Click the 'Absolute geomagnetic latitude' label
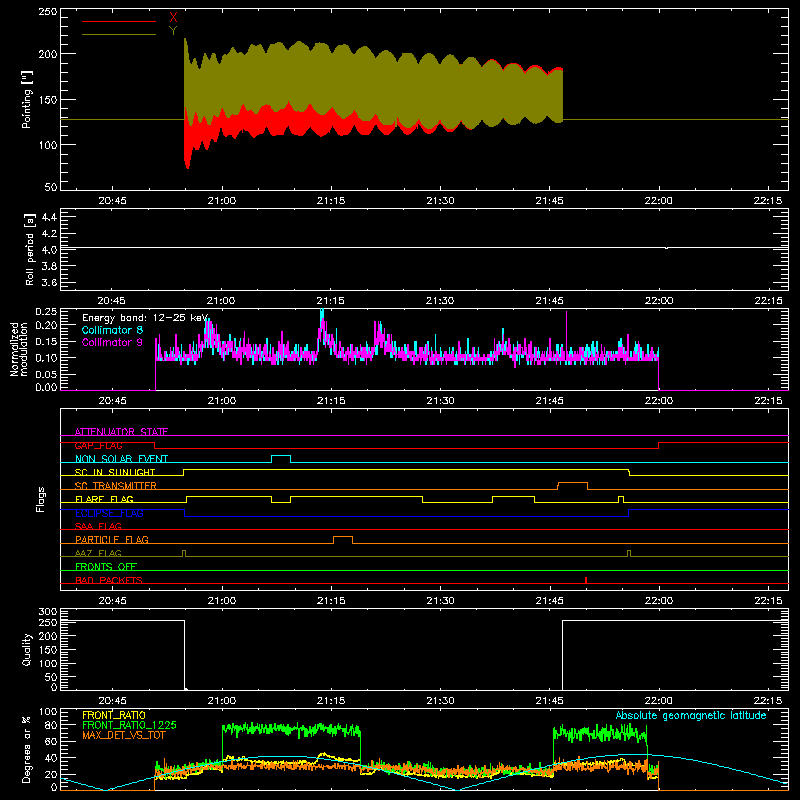The width and height of the screenshot is (800, 800). tap(691, 715)
